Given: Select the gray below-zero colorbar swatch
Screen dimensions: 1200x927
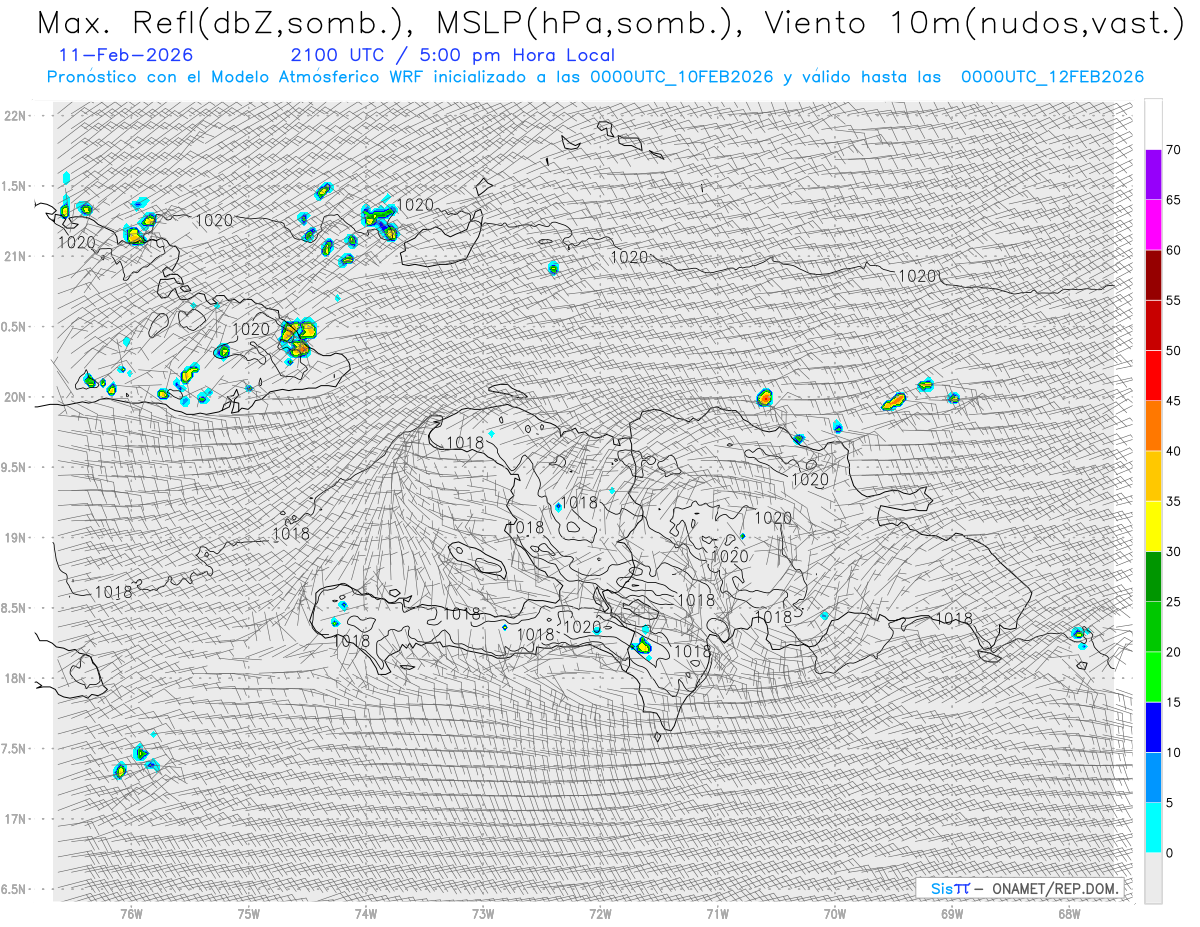Looking at the screenshot, I should [x=1153, y=878].
